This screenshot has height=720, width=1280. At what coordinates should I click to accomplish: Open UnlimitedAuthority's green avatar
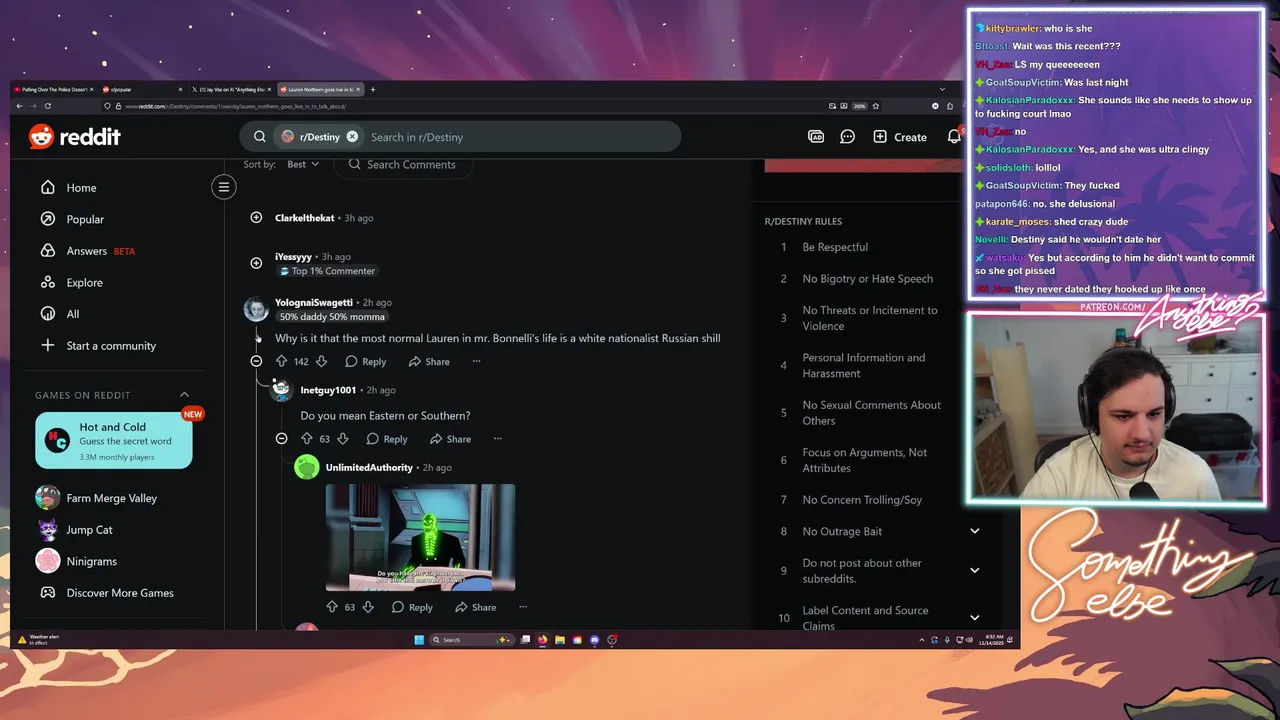pyautogui.click(x=307, y=467)
